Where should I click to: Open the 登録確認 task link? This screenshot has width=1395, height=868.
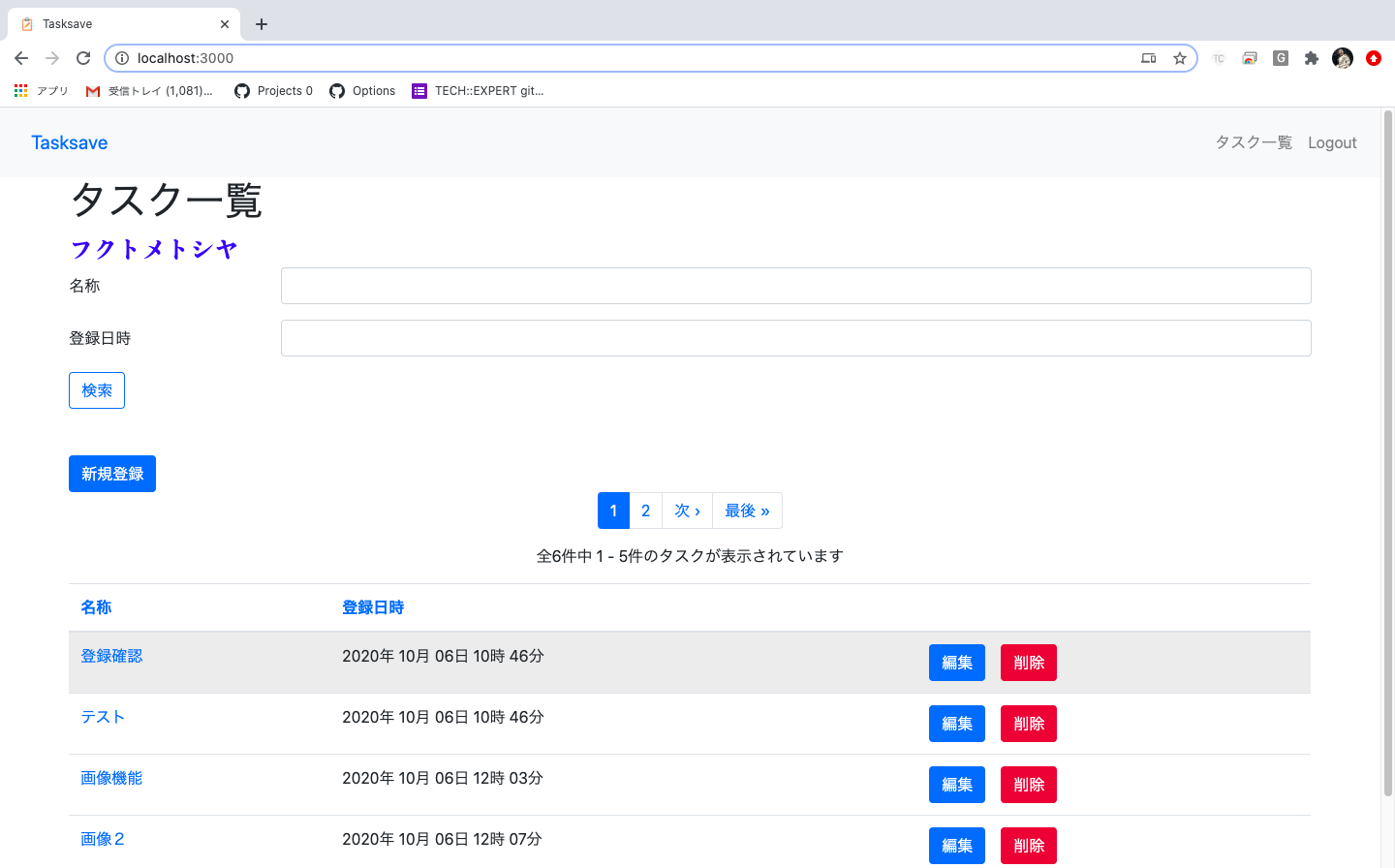pyautogui.click(x=111, y=656)
